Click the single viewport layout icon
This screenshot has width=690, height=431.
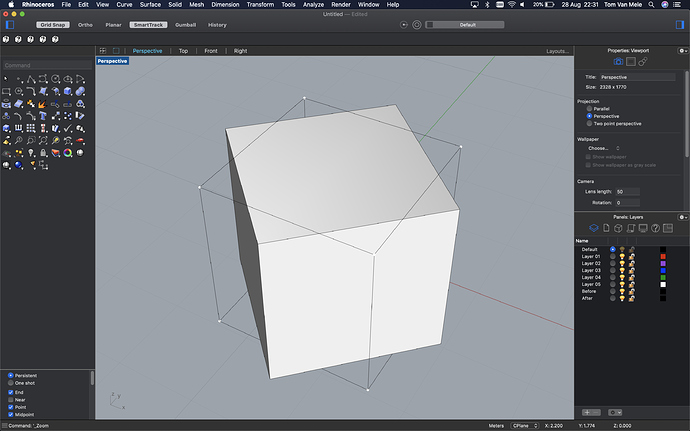click(116, 50)
